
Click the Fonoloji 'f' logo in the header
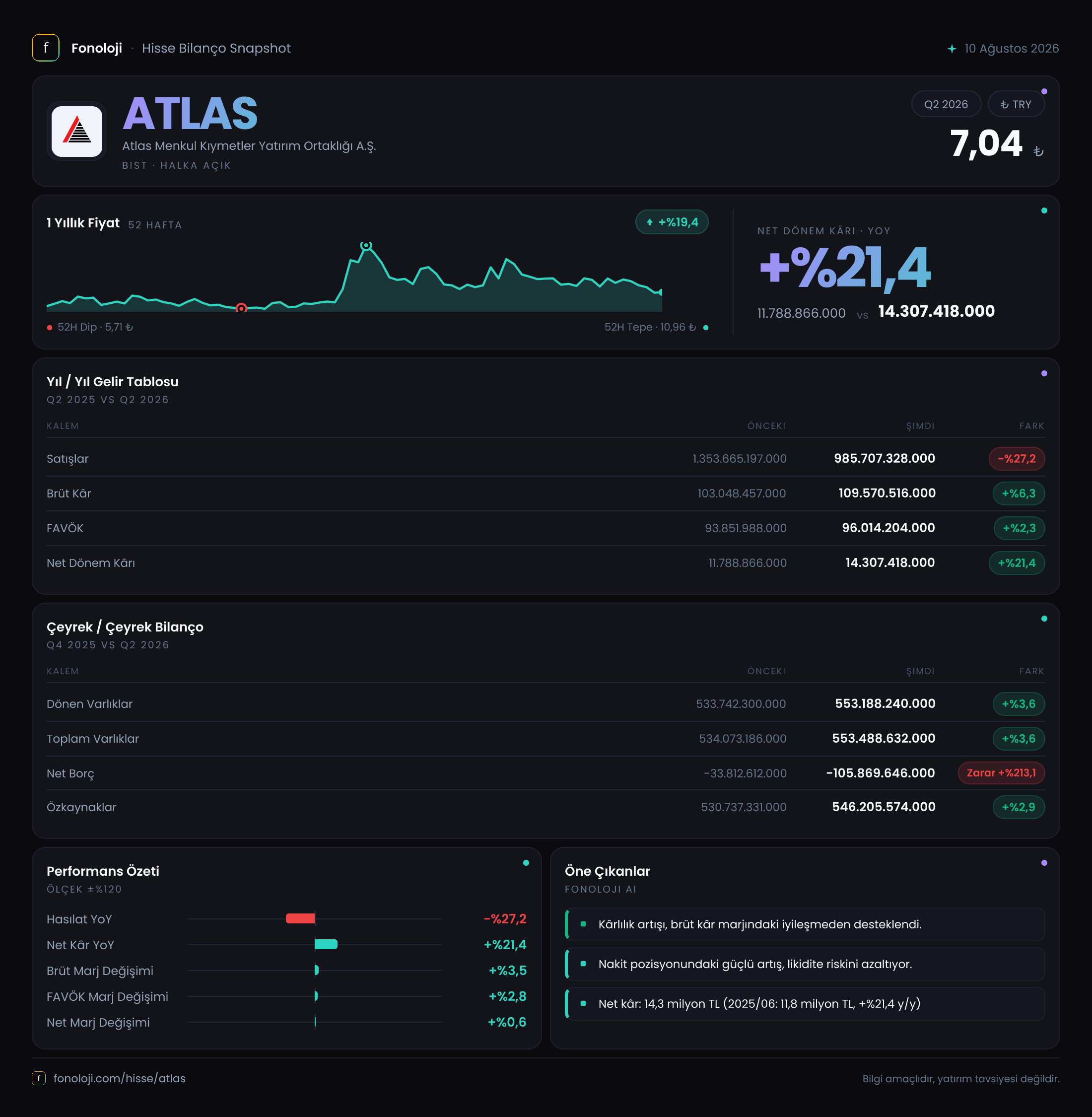coord(45,48)
